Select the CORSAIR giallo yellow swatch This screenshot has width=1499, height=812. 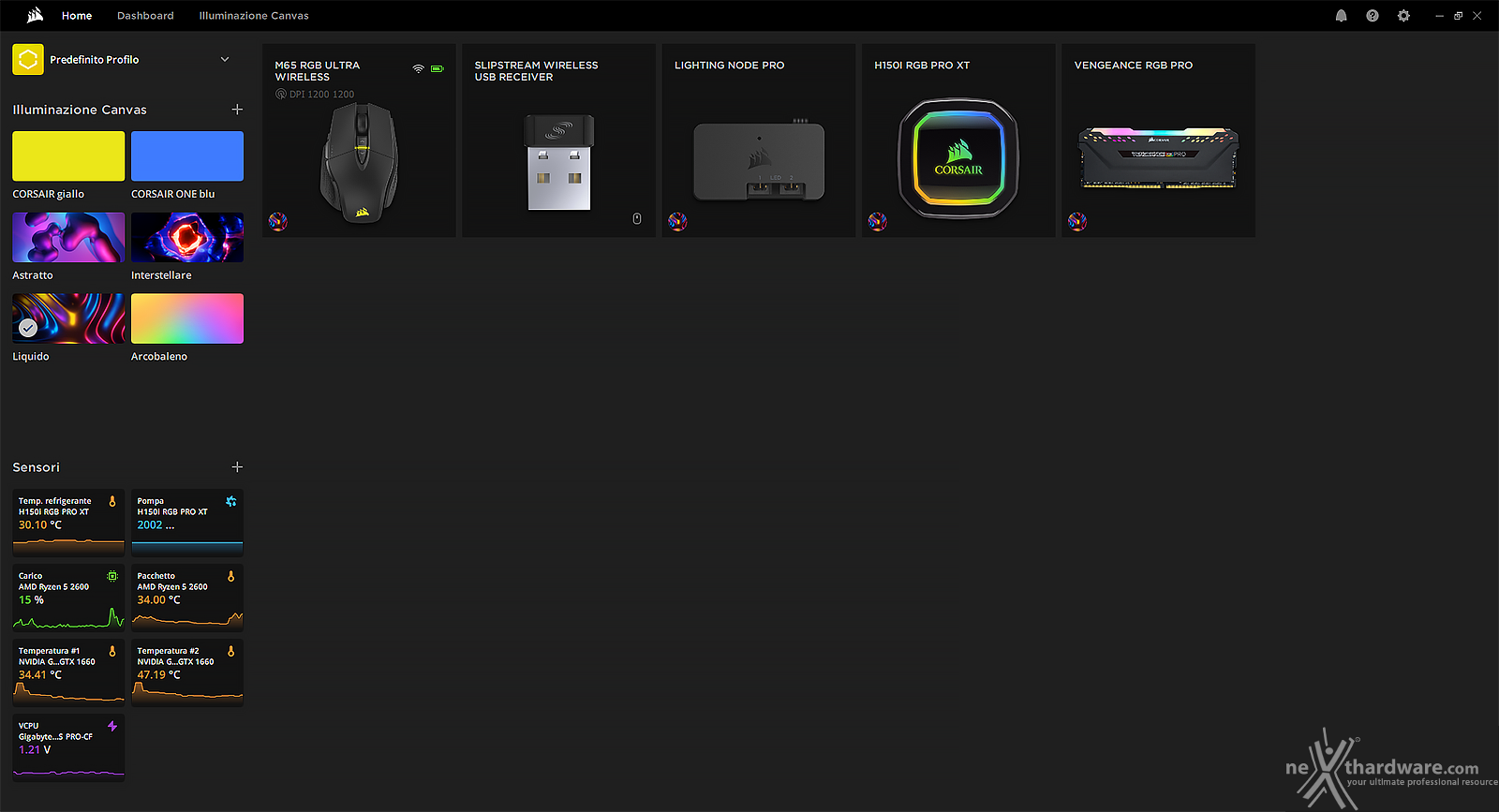68,155
